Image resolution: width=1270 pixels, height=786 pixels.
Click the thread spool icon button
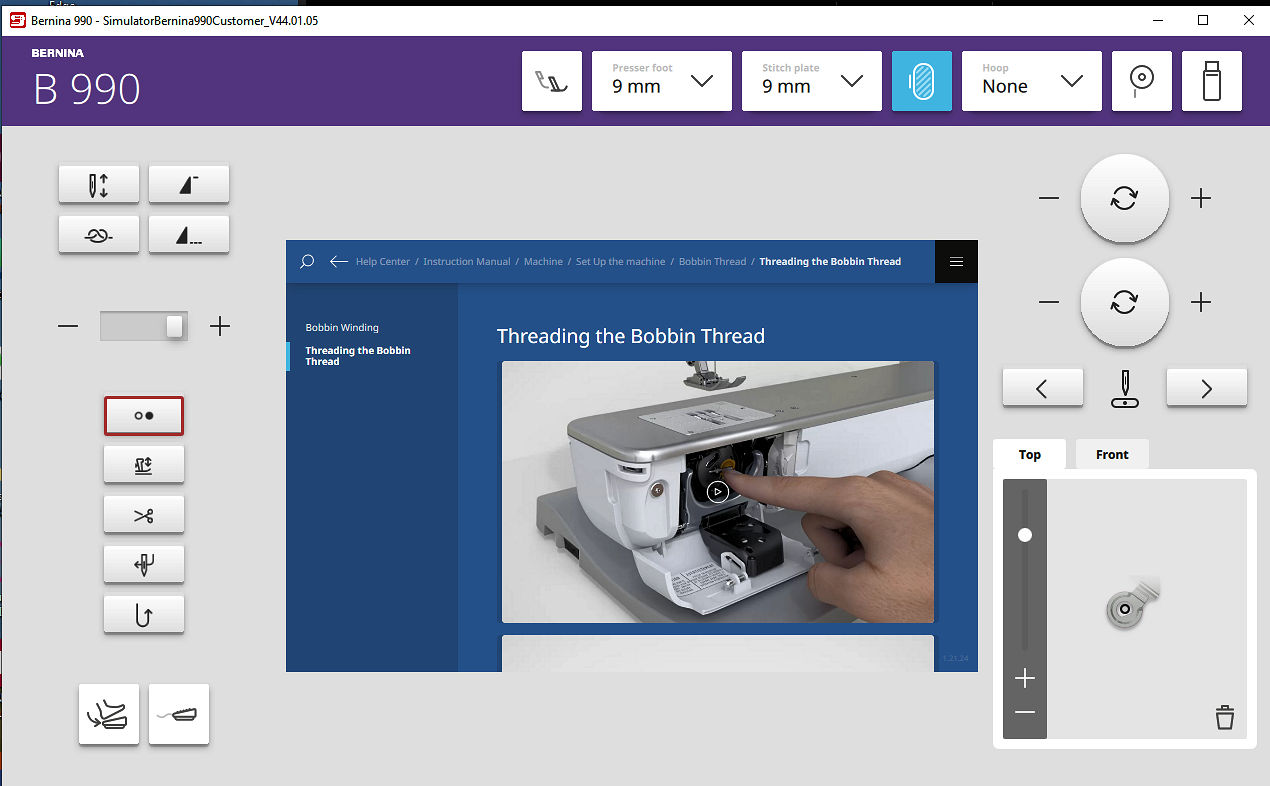1142,81
